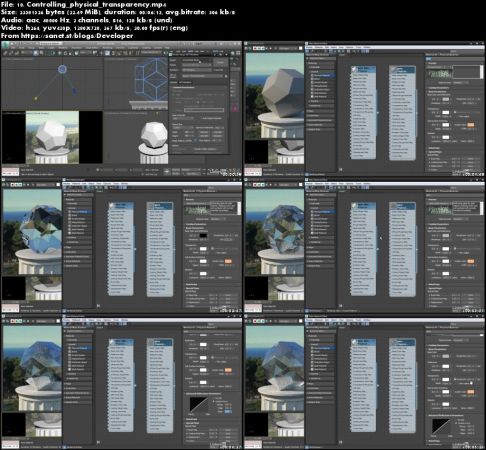Click the material preset preview image in second frame
This screenshot has width=486, height=450.
click(x=439, y=73)
